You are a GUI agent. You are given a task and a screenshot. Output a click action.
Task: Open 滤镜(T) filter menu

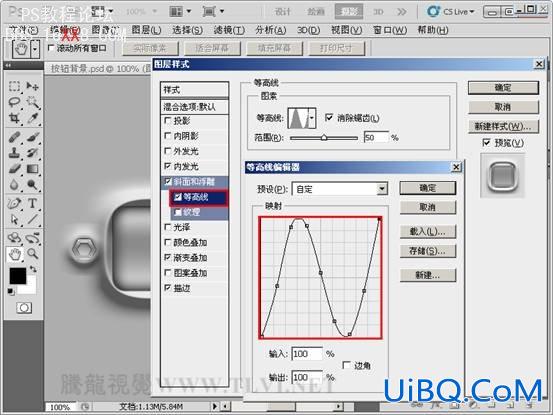[229, 30]
